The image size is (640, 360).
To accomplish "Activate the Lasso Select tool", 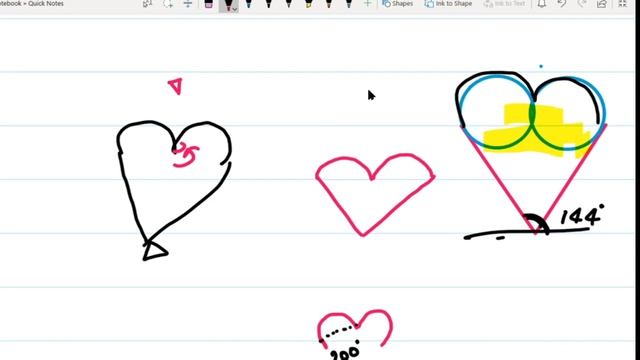I will point(168,4).
